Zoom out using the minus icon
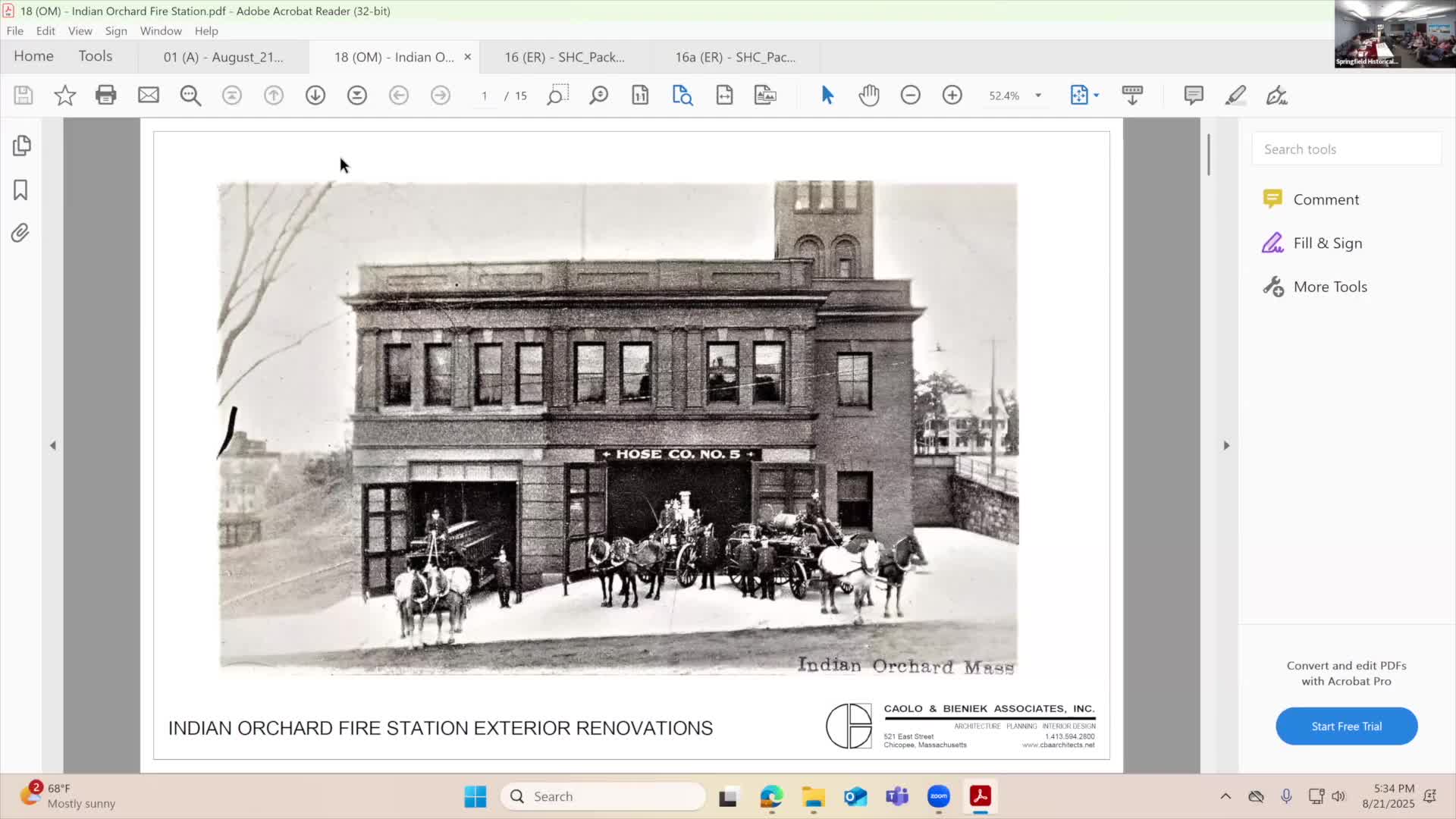This screenshot has width=1456, height=819. pyautogui.click(x=911, y=95)
